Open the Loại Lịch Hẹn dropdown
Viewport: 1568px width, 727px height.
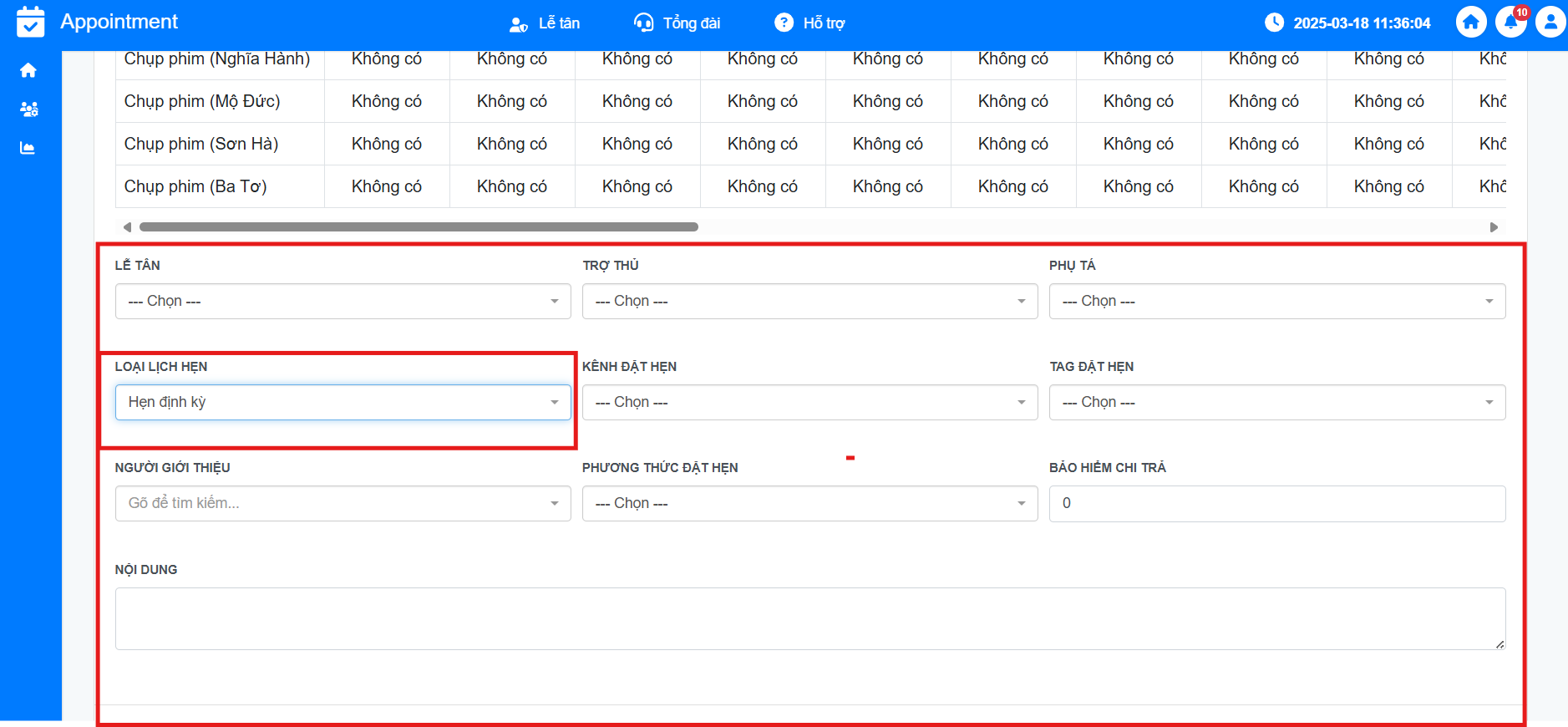343,403
